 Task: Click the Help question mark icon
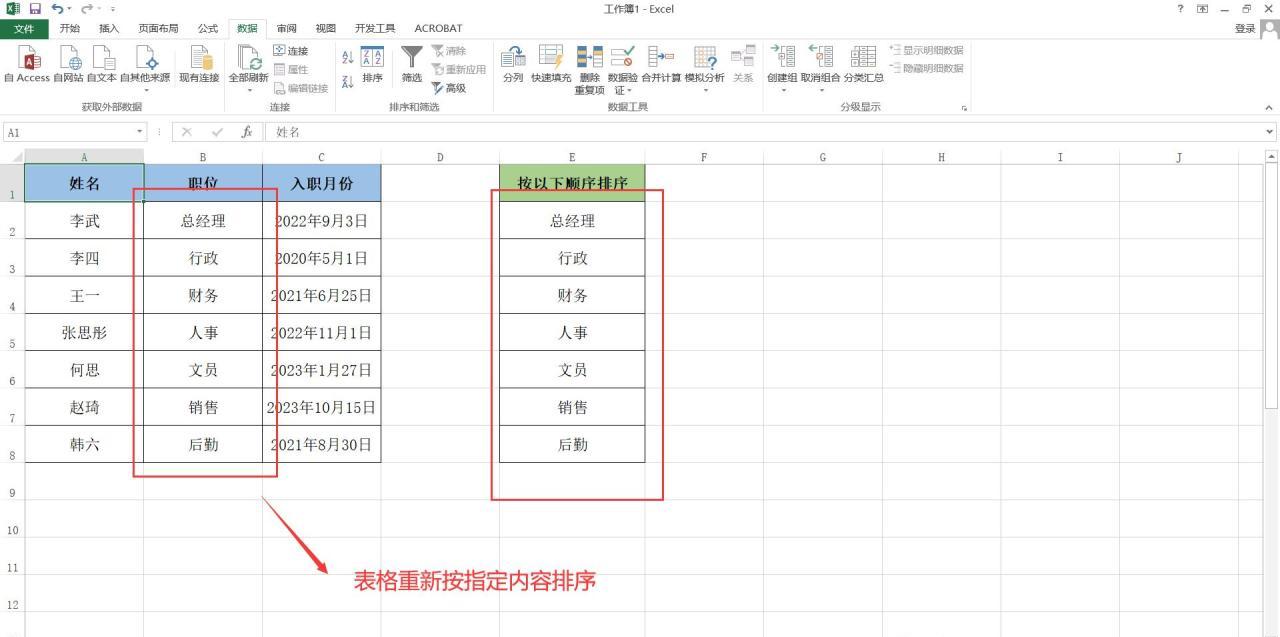click(x=1182, y=9)
